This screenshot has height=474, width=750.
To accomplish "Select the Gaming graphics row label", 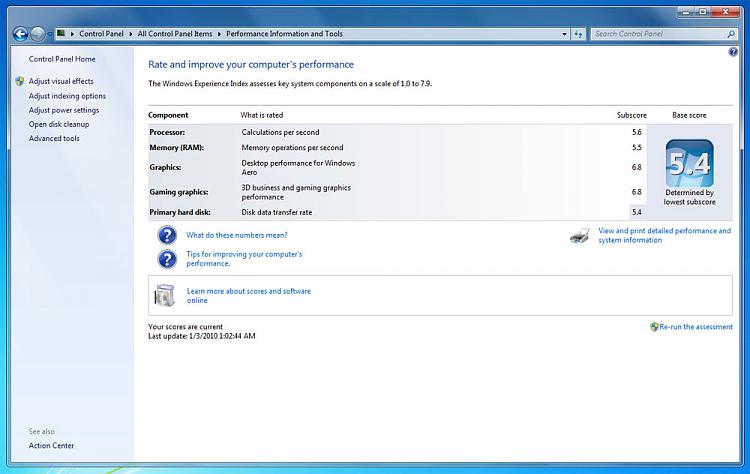I will (x=178, y=192).
